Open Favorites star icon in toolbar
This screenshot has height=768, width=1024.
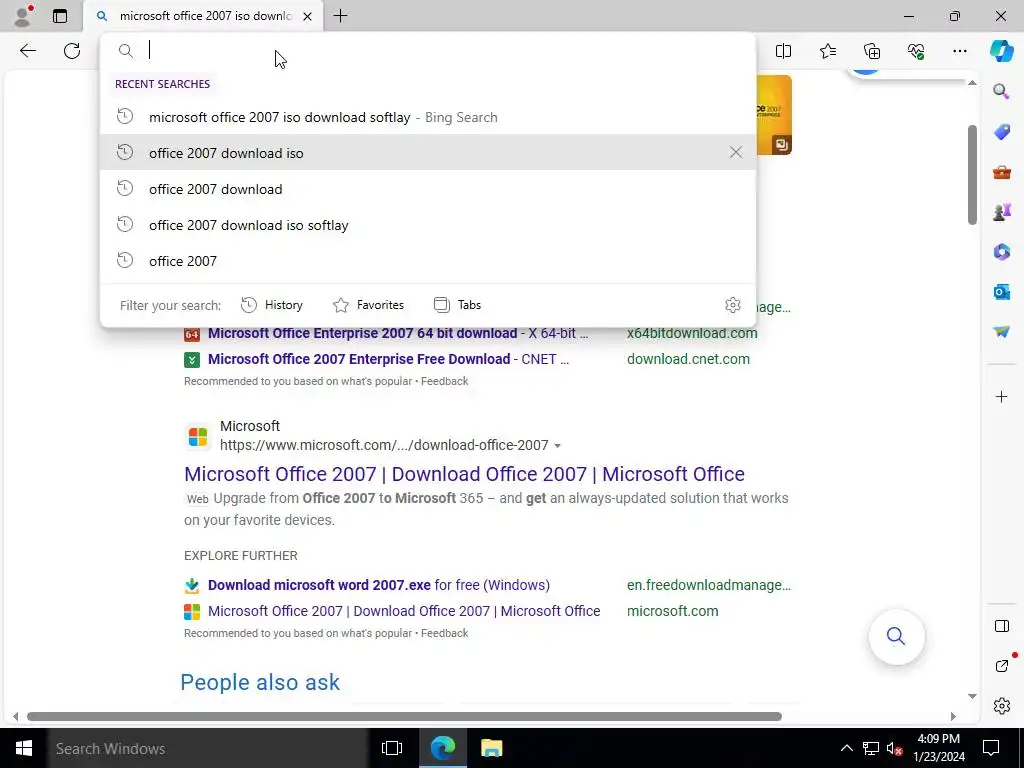point(827,51)
